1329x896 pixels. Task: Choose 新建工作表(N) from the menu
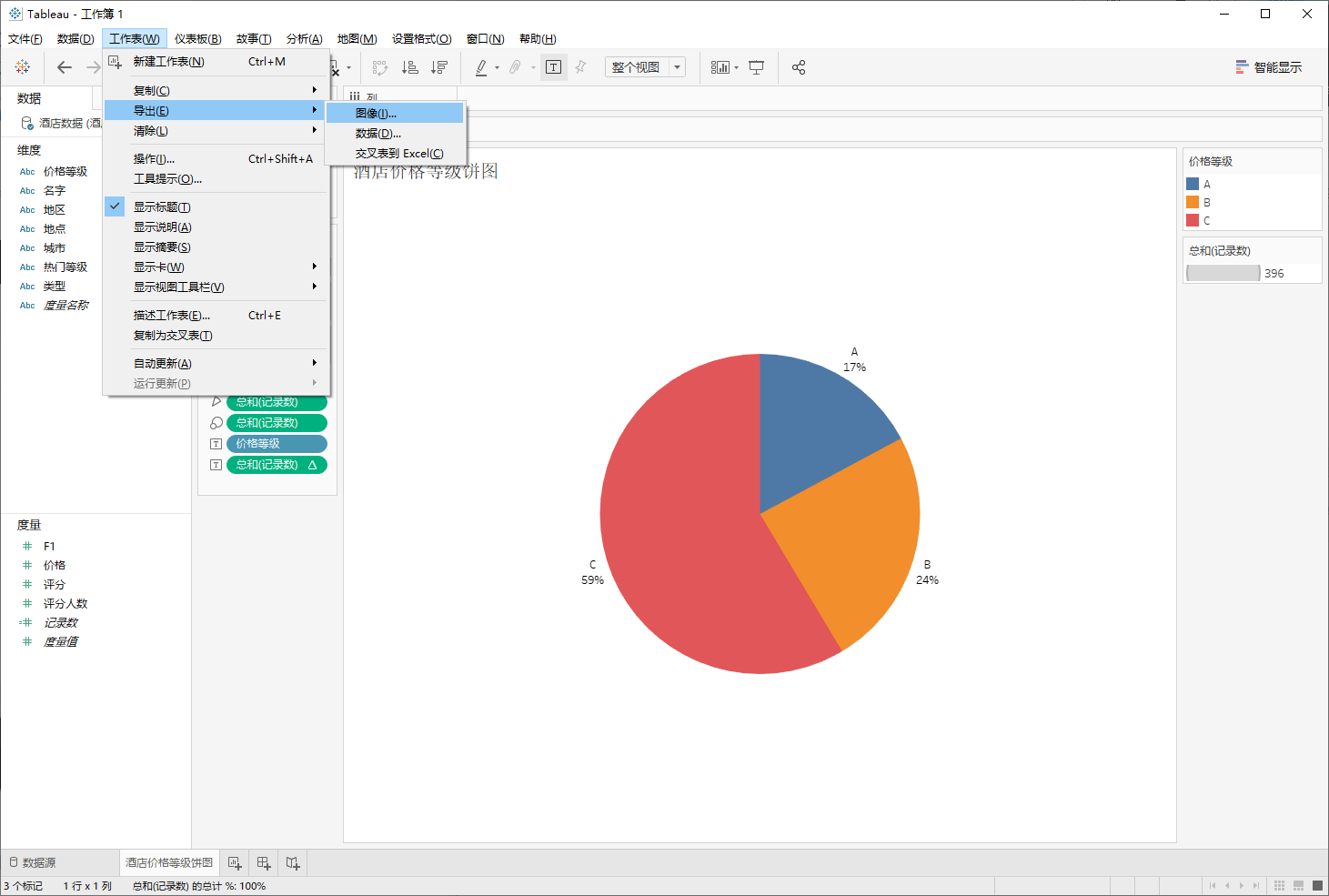(x=216, y=62)
